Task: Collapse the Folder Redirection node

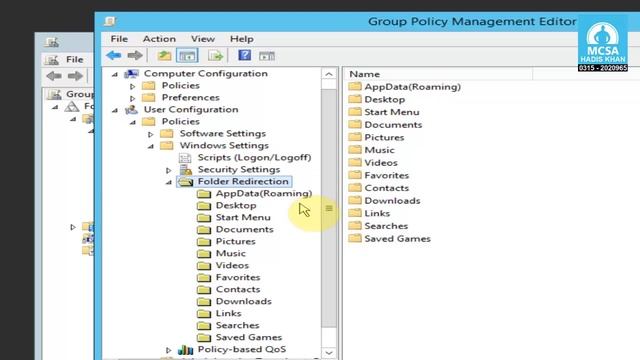Action: 169,182
